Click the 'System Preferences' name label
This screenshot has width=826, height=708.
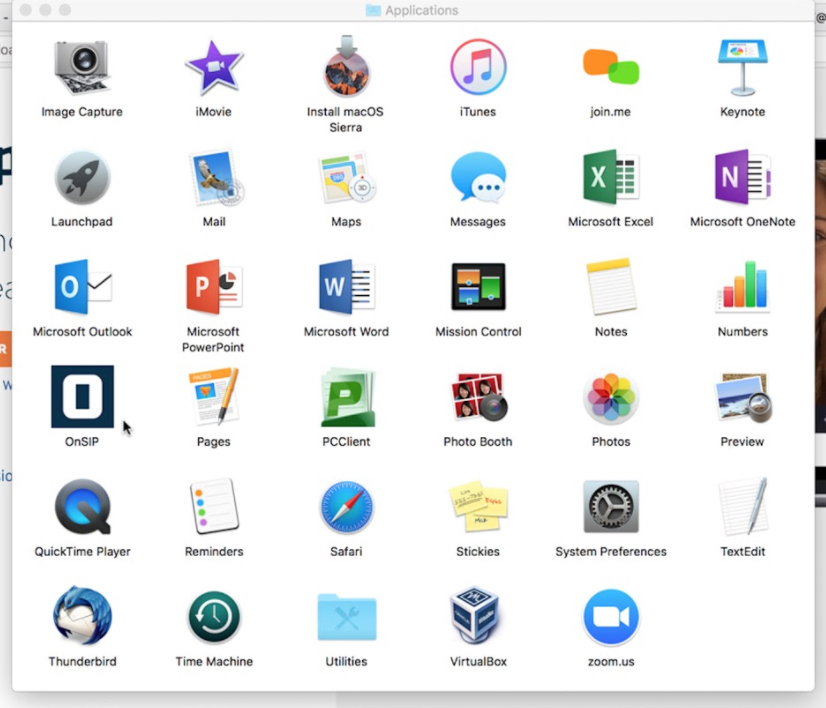(x=611, y=552)
